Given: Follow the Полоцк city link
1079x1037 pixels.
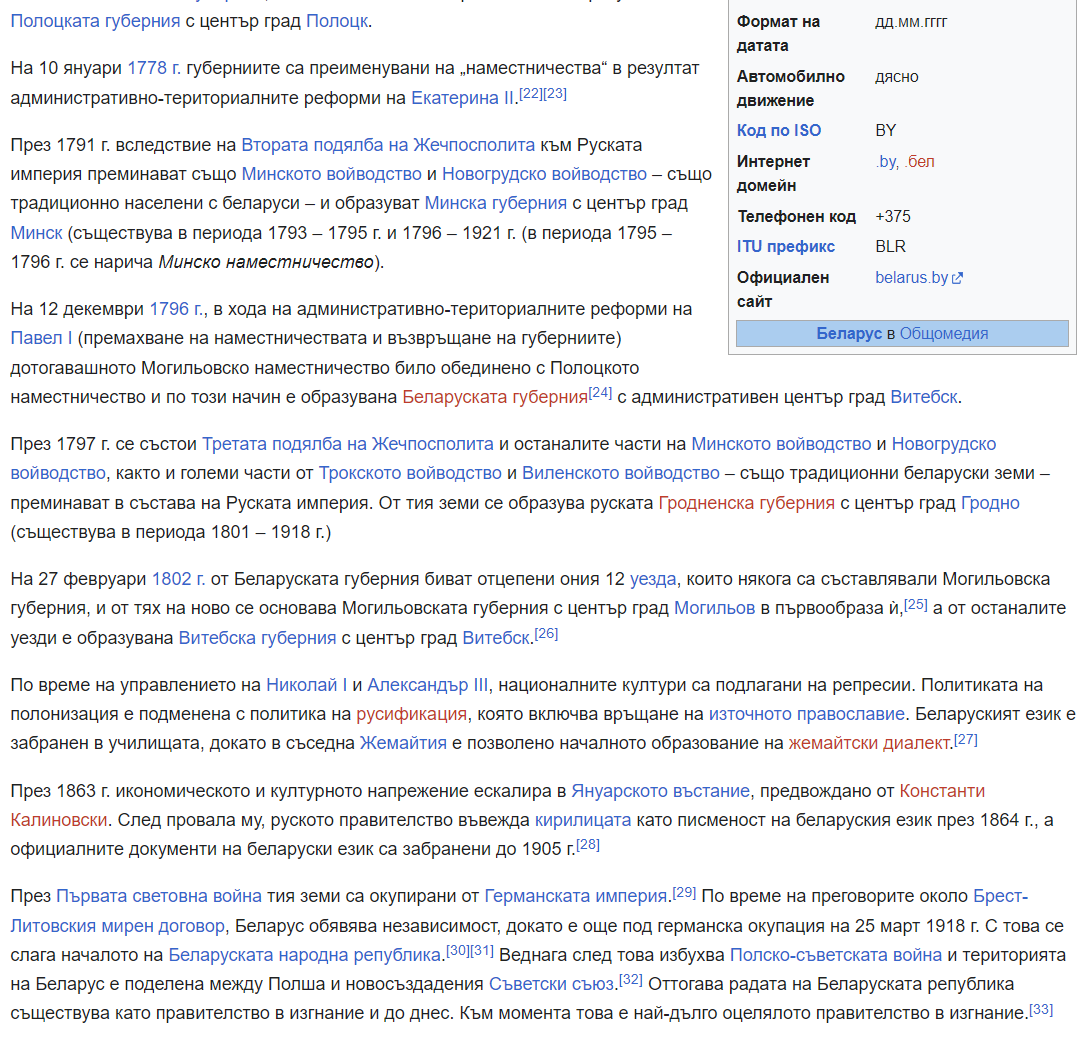Looking at the screenshot, I should 337,21.
